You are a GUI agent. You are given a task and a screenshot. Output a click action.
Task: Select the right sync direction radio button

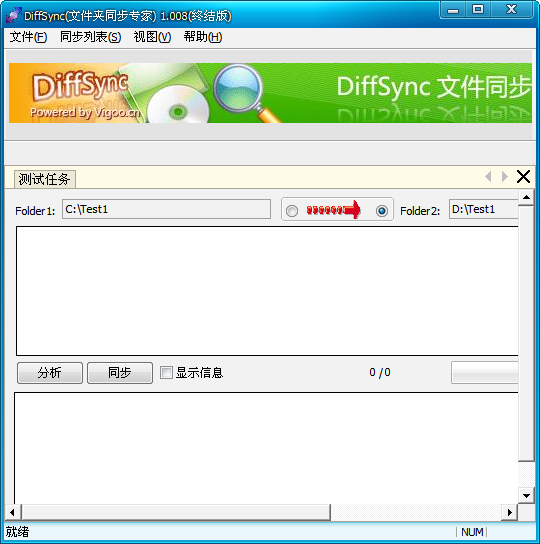382,211
